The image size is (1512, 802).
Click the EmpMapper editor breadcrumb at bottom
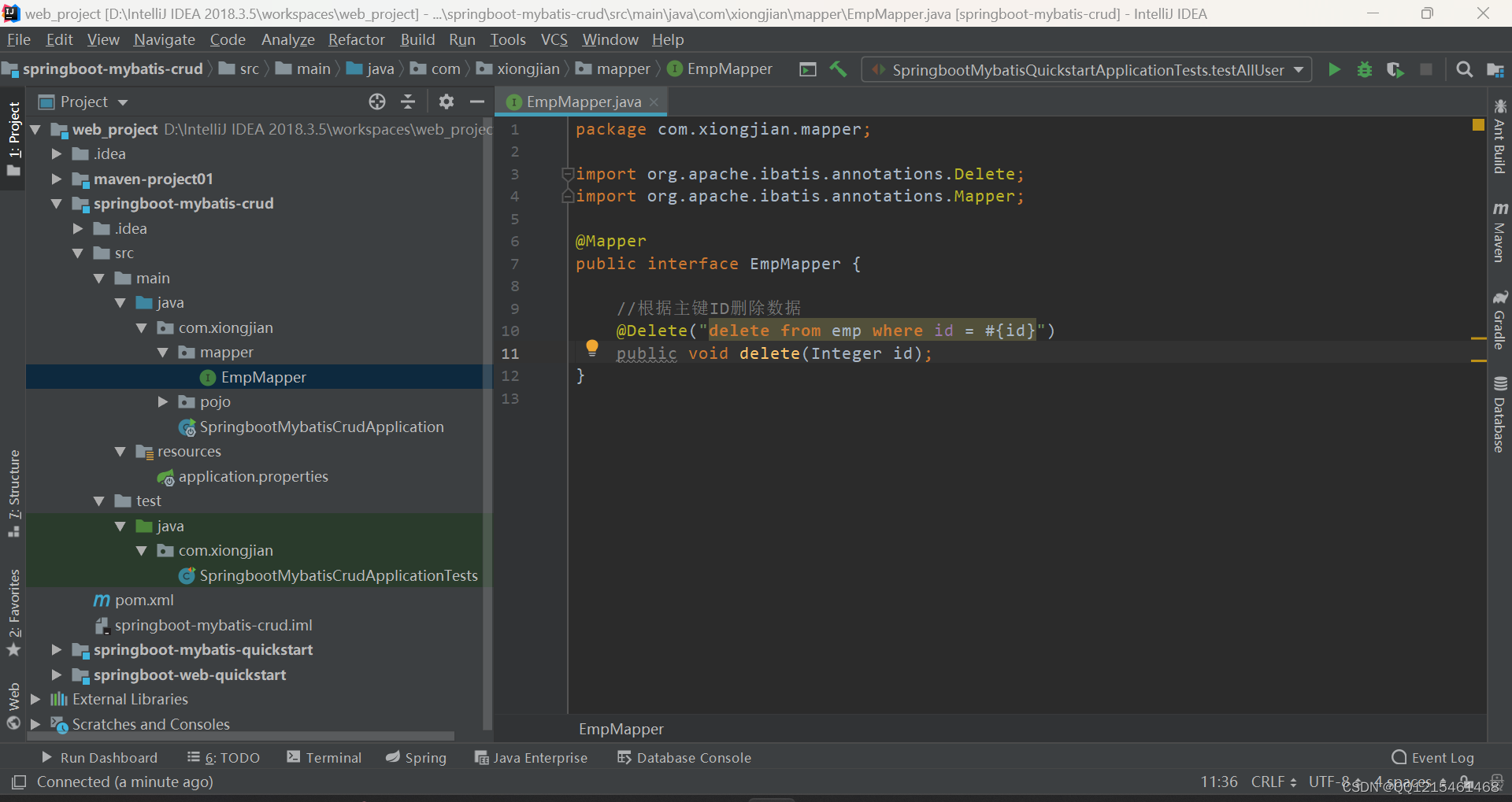[x=621, y=729]
